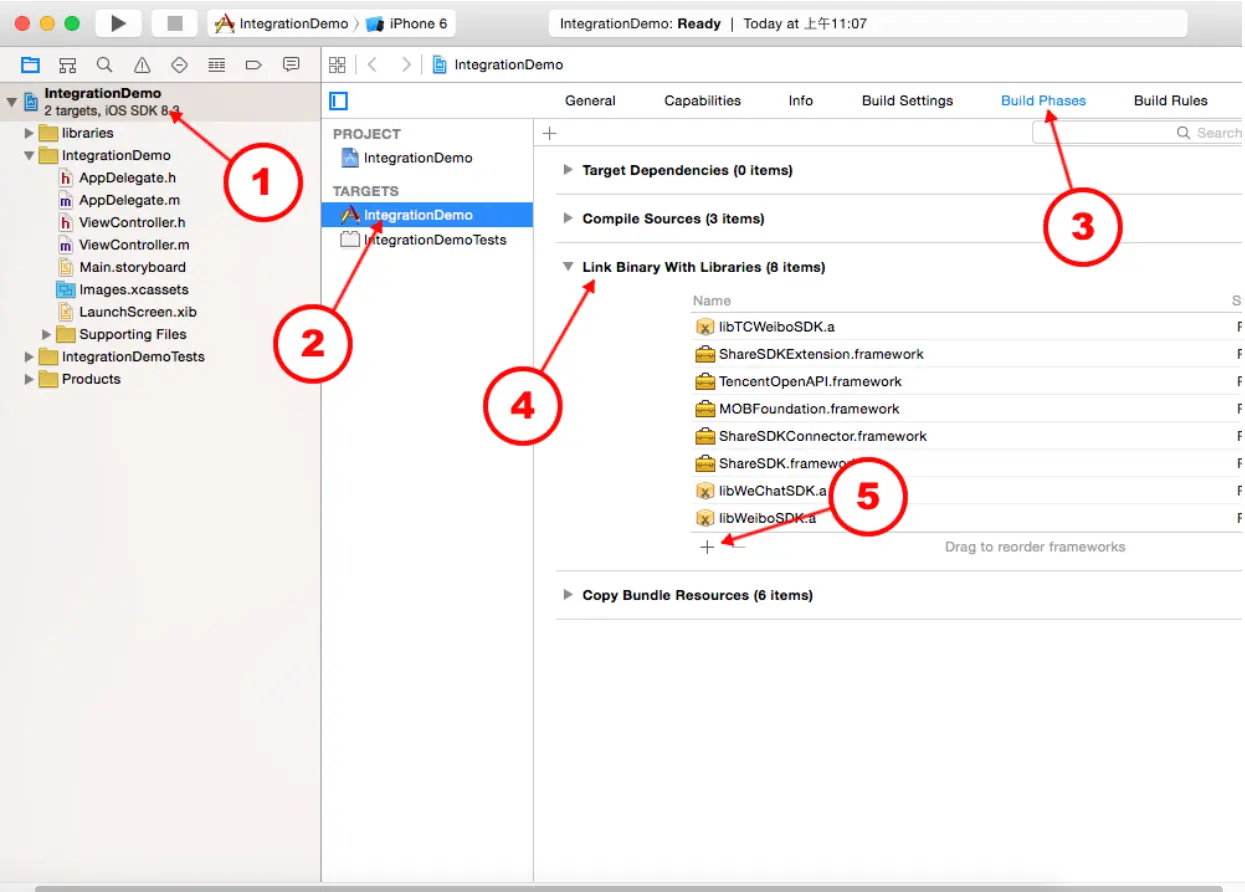1245x892 pixels.
Task: Select the IntegrationDemo project root in navigator
Action: (x=160, y=102)
